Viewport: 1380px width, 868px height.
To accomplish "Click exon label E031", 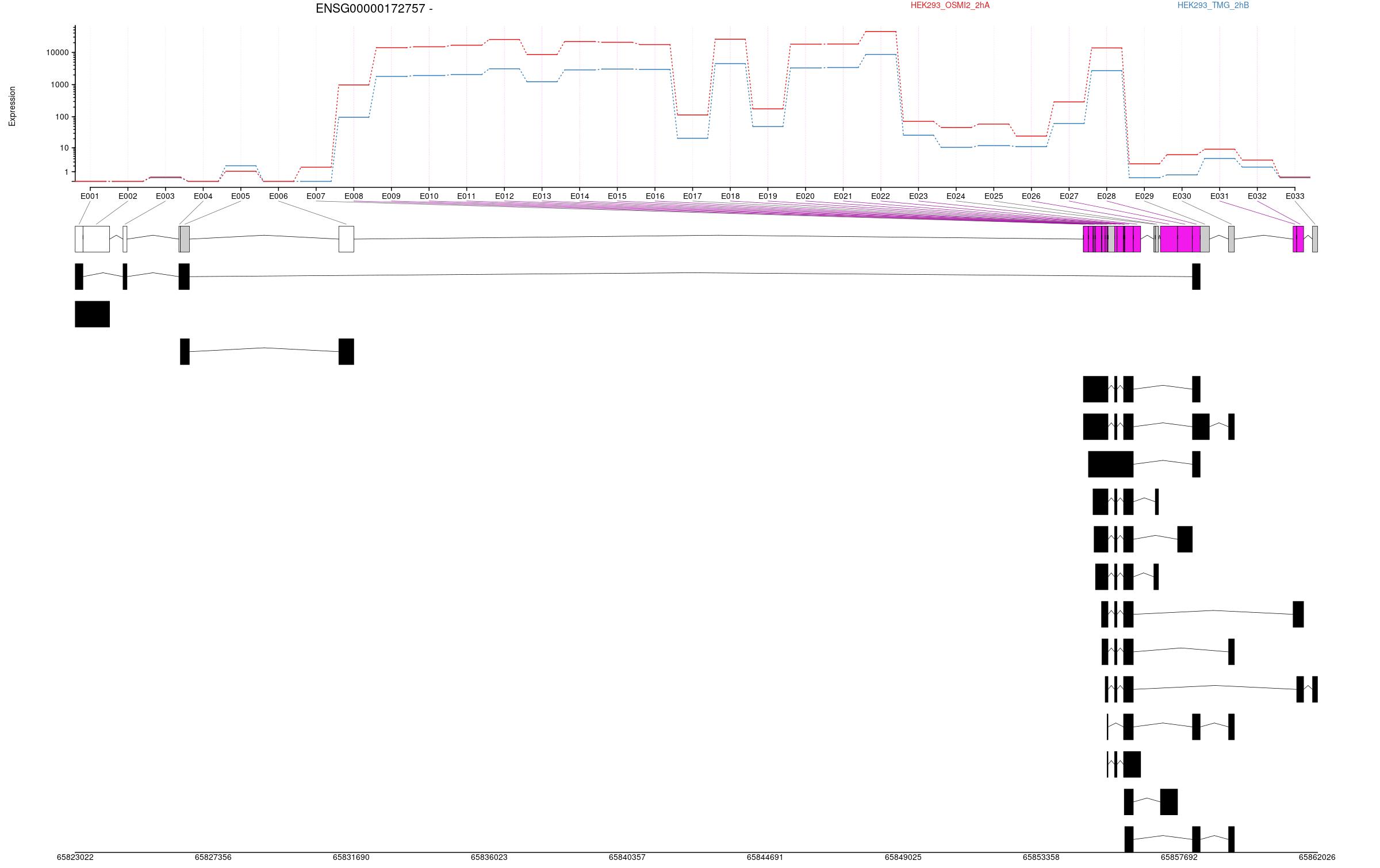I will [x=1220, y=196].
